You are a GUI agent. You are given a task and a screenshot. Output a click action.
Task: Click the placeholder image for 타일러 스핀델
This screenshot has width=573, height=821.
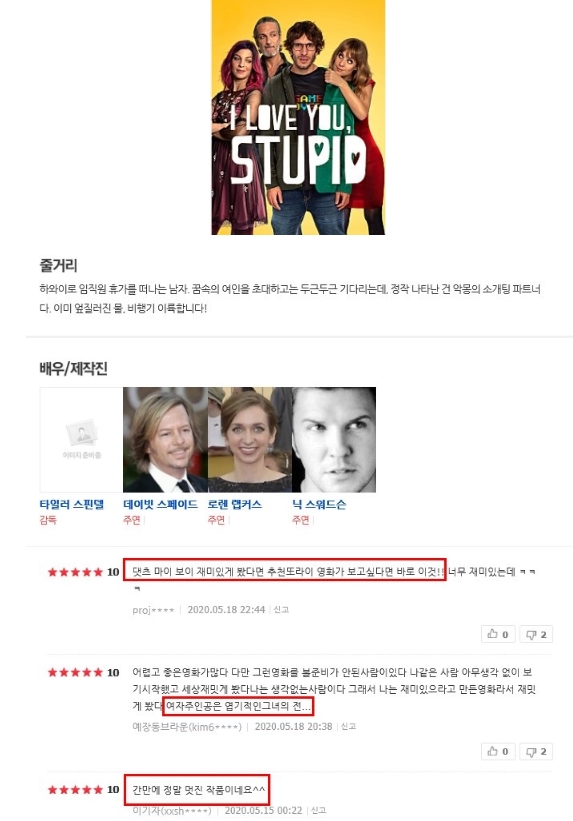click(x=81, y=440)
